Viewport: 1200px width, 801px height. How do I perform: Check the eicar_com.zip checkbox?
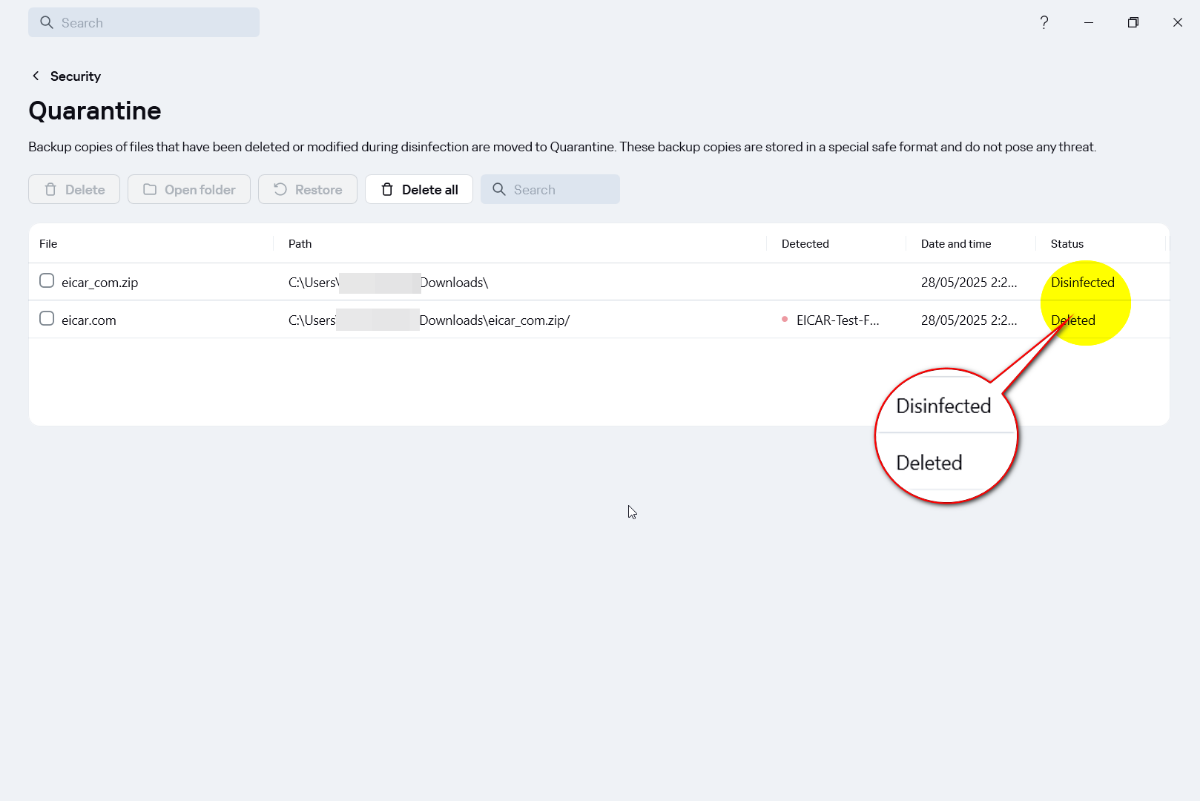coord(47,281)
